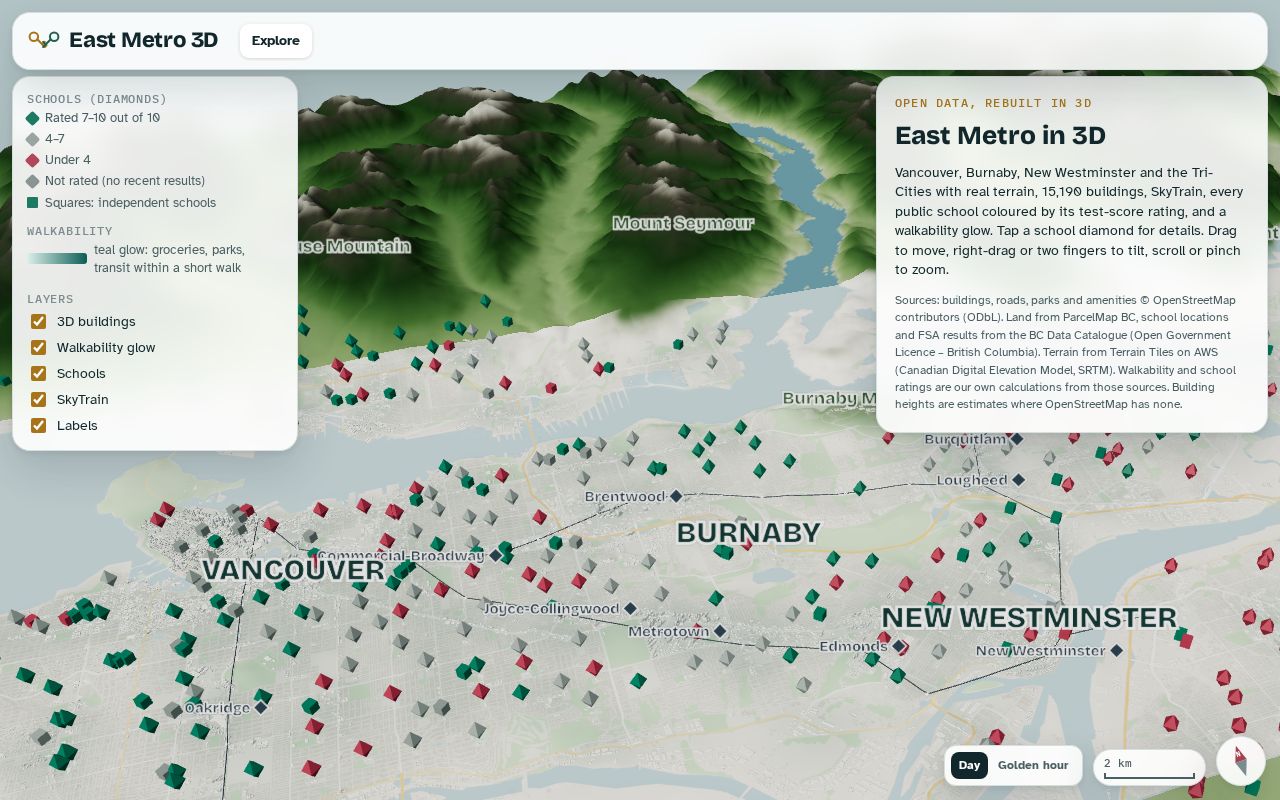This screenshot has width=1280, height=800.
Task: Select the Brentwood station marker
Action: (676, 496)
